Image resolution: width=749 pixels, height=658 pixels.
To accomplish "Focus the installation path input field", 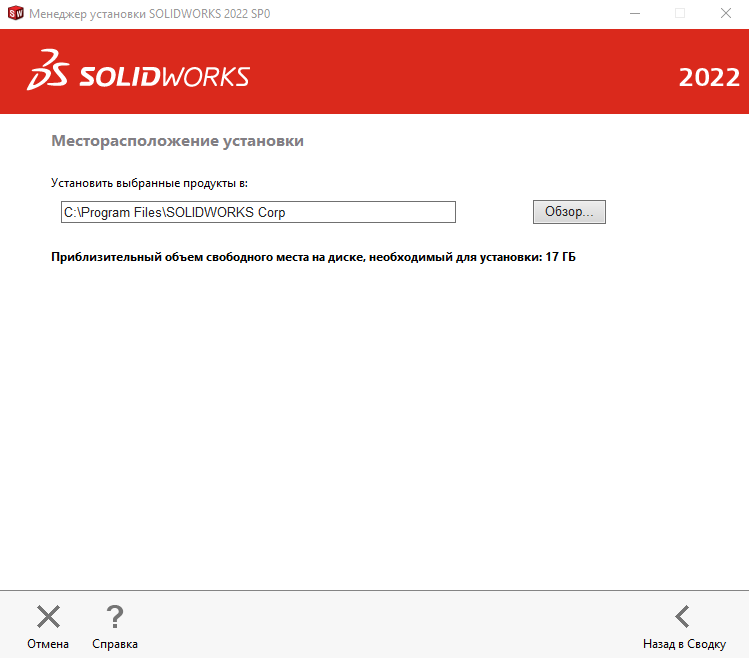I will (258, 212).
